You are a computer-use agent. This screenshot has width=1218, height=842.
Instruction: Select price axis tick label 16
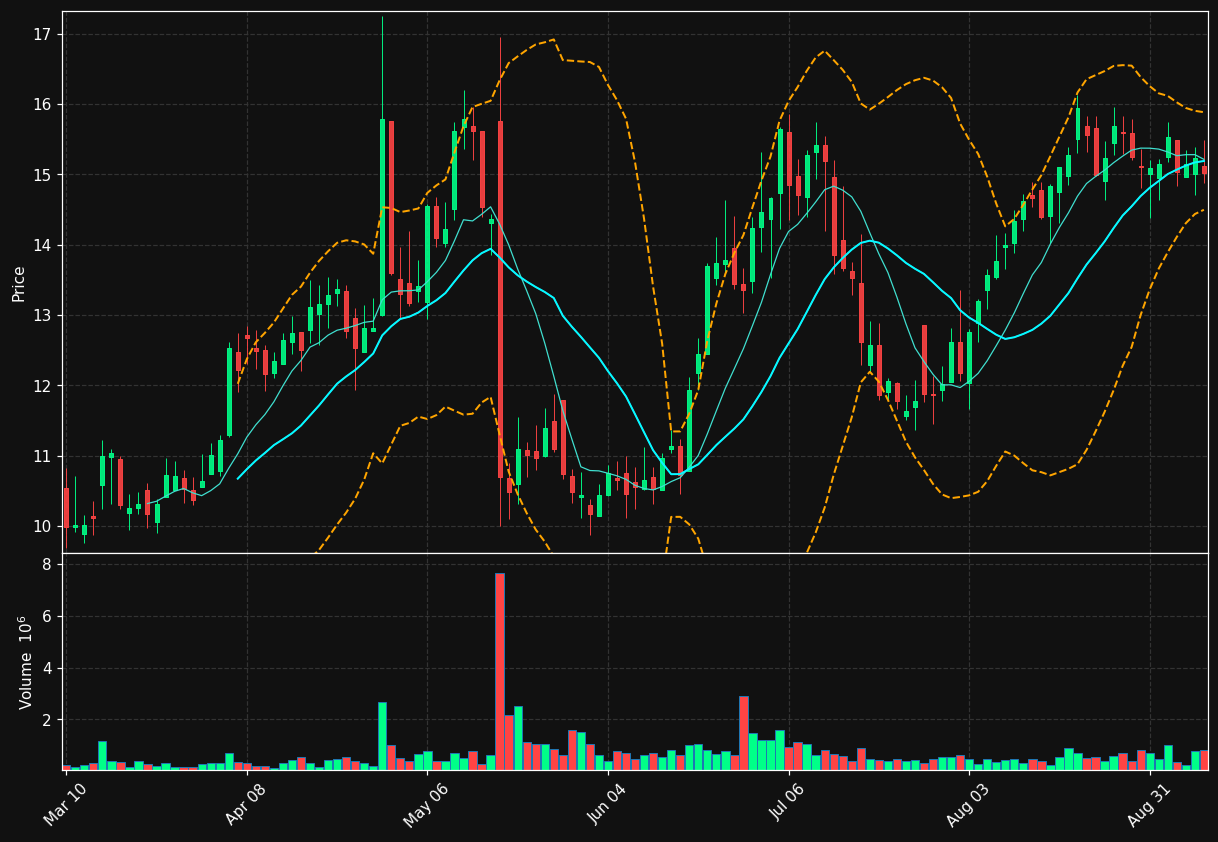coord(44,105)
